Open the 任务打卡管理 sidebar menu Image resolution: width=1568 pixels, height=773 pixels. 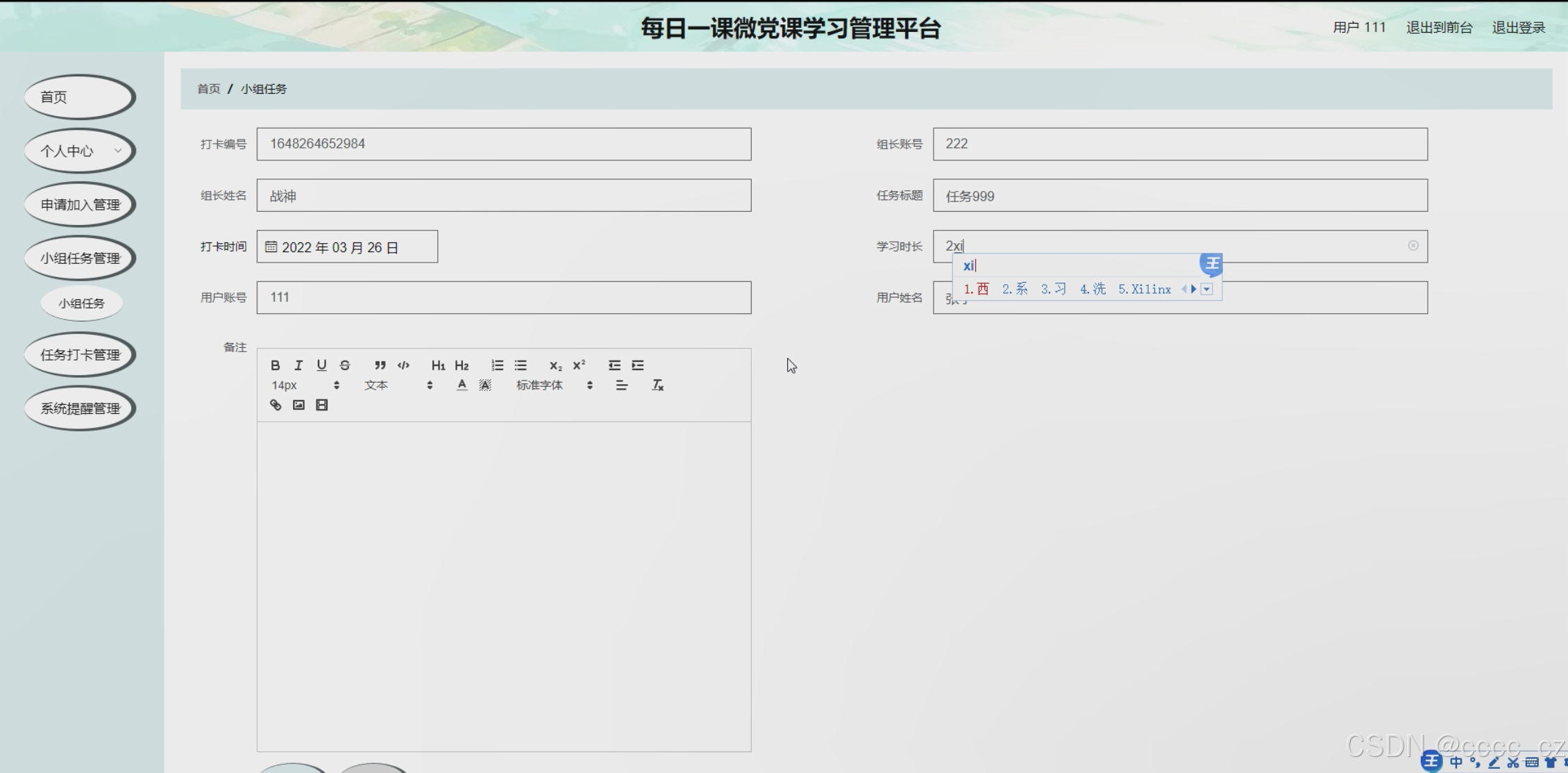(x=80, y=355)
